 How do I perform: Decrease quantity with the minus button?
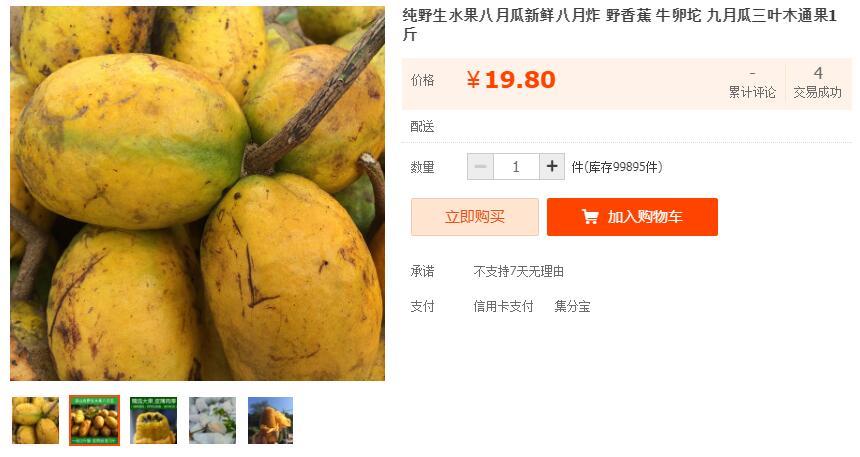(x=480, y=166)
